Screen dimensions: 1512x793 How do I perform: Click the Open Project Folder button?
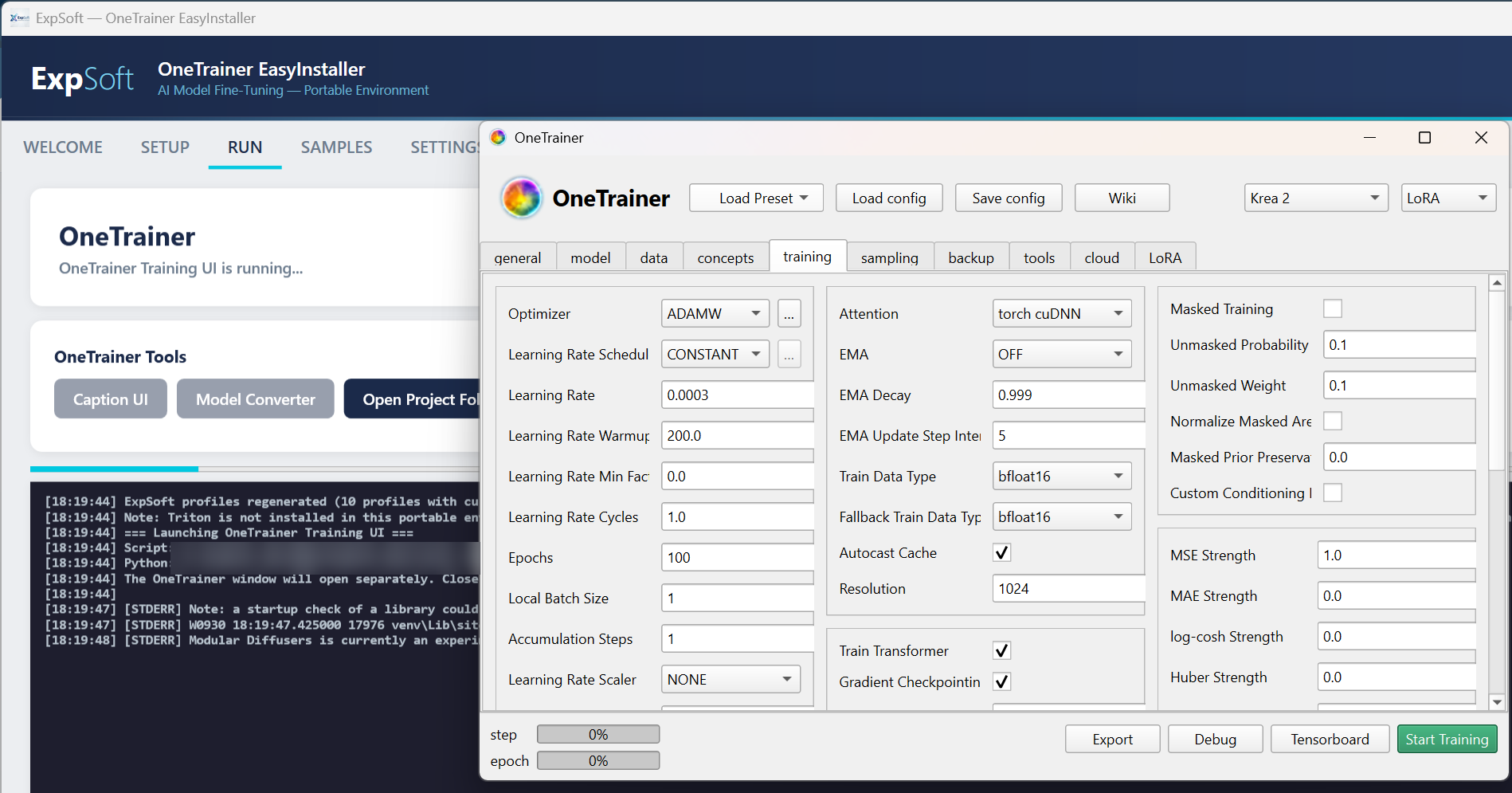[413, 398]
